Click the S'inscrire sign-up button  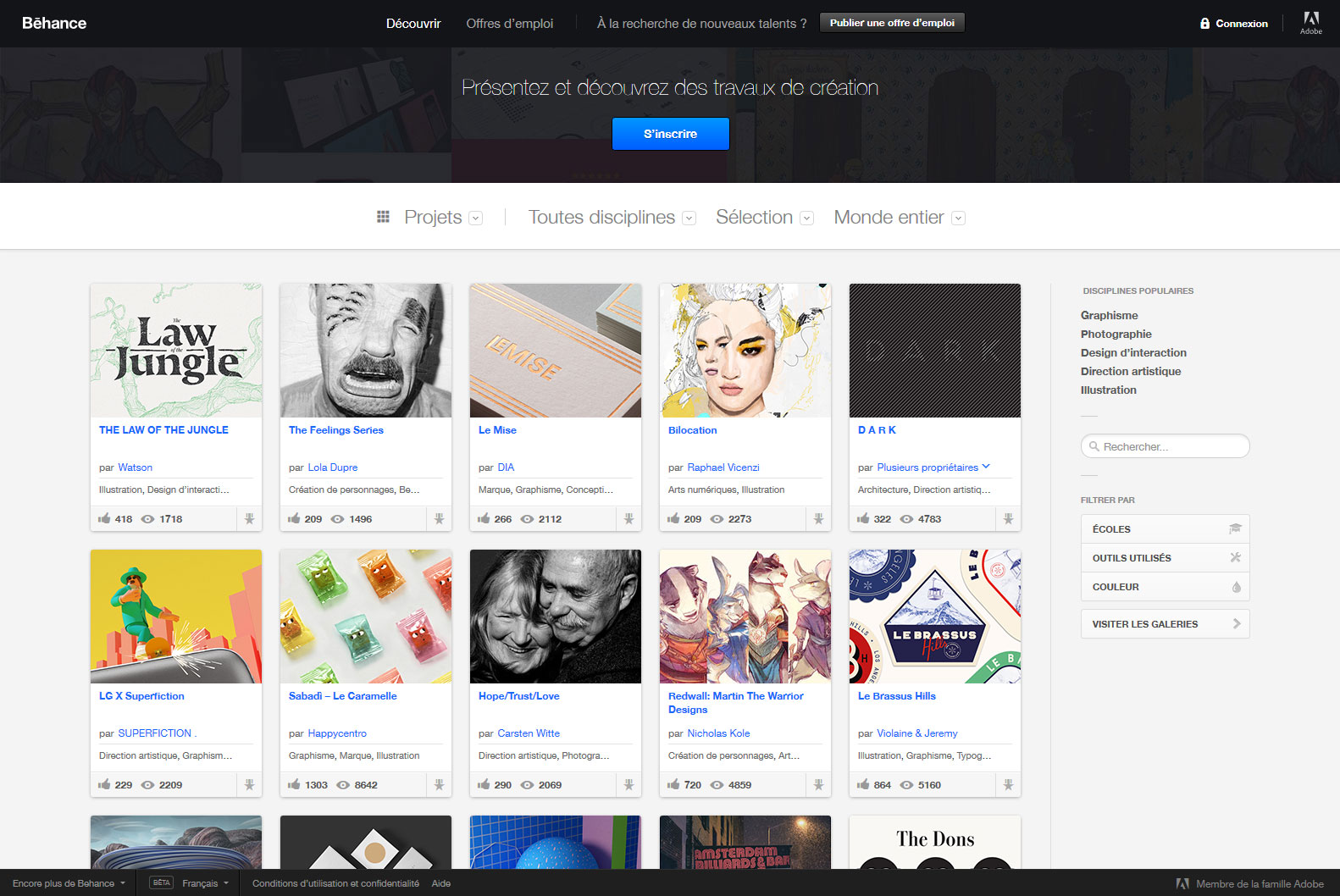pyautogui.click(x=670, y=134)
